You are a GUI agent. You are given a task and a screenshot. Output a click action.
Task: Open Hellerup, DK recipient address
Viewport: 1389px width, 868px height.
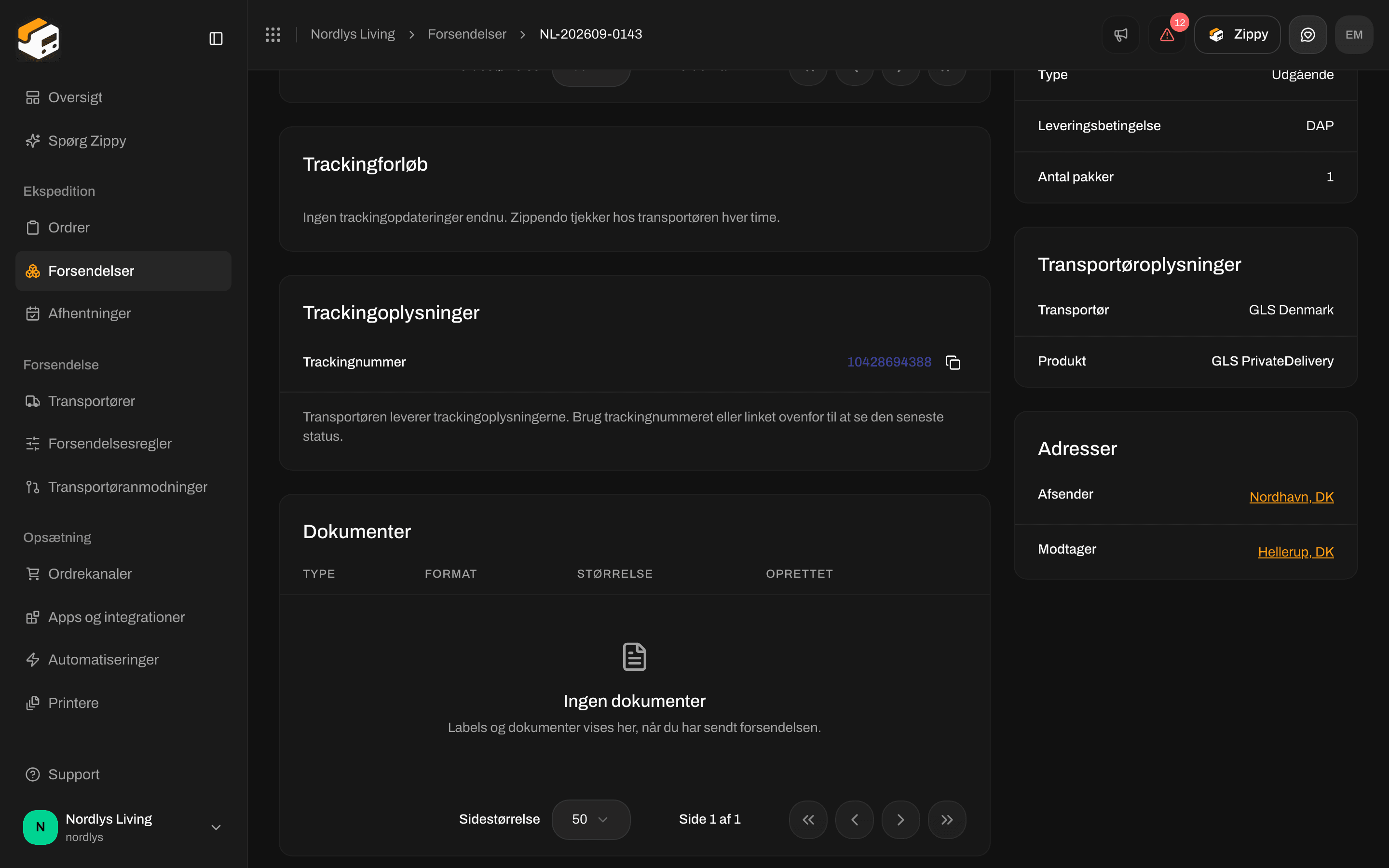(x=1295, y=552)
